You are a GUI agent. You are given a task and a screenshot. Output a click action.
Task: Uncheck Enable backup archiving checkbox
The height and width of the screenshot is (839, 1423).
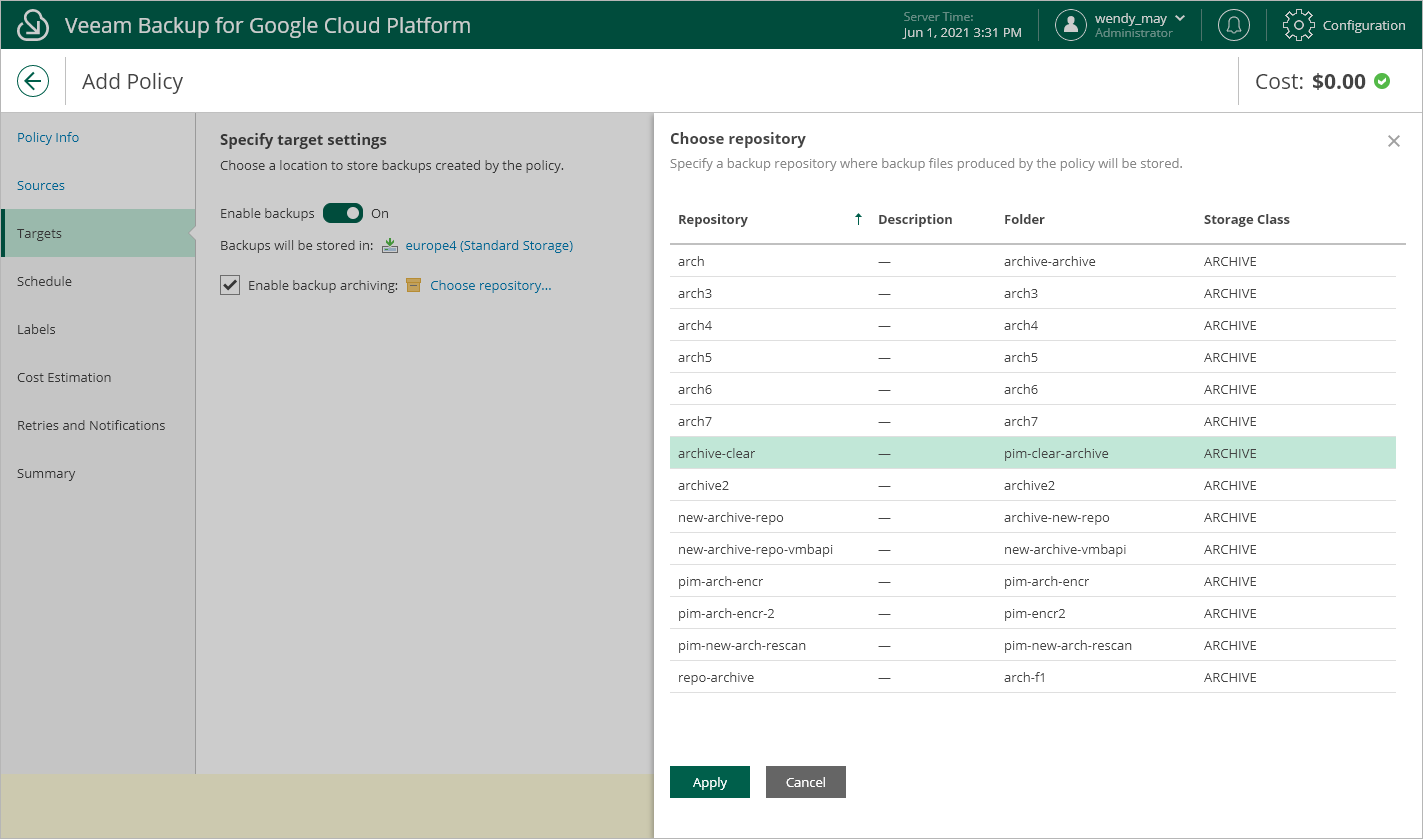[230, 285]
